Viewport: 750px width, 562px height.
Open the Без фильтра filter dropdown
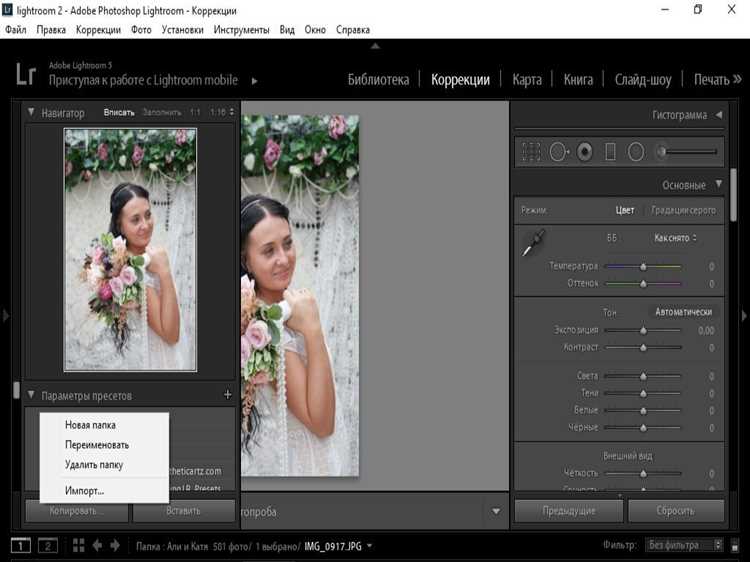[685, 545]
